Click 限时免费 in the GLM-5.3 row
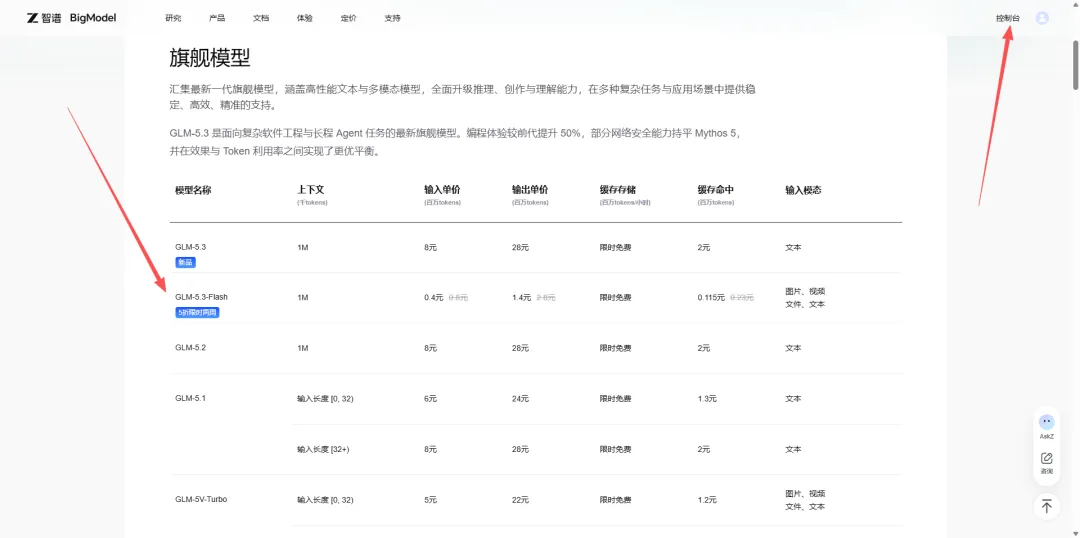 coord(616,247)
